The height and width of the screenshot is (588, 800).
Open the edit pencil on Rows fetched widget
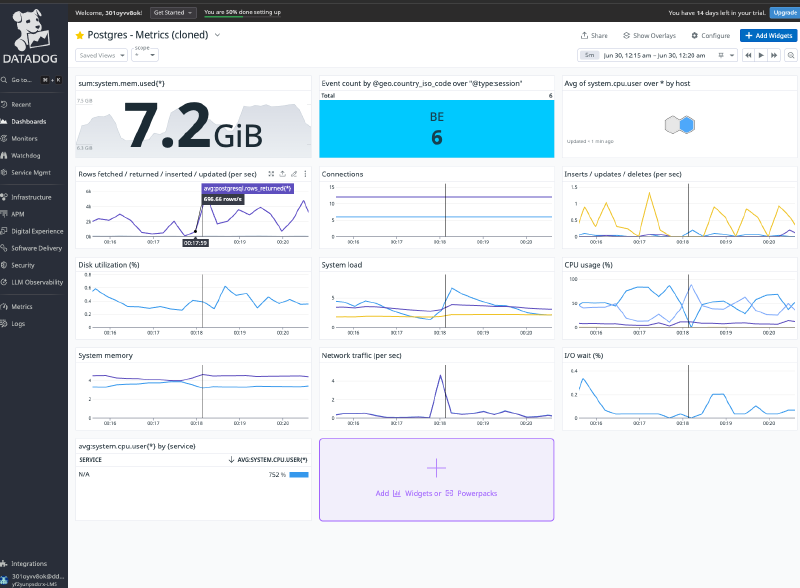pos(294,173)
